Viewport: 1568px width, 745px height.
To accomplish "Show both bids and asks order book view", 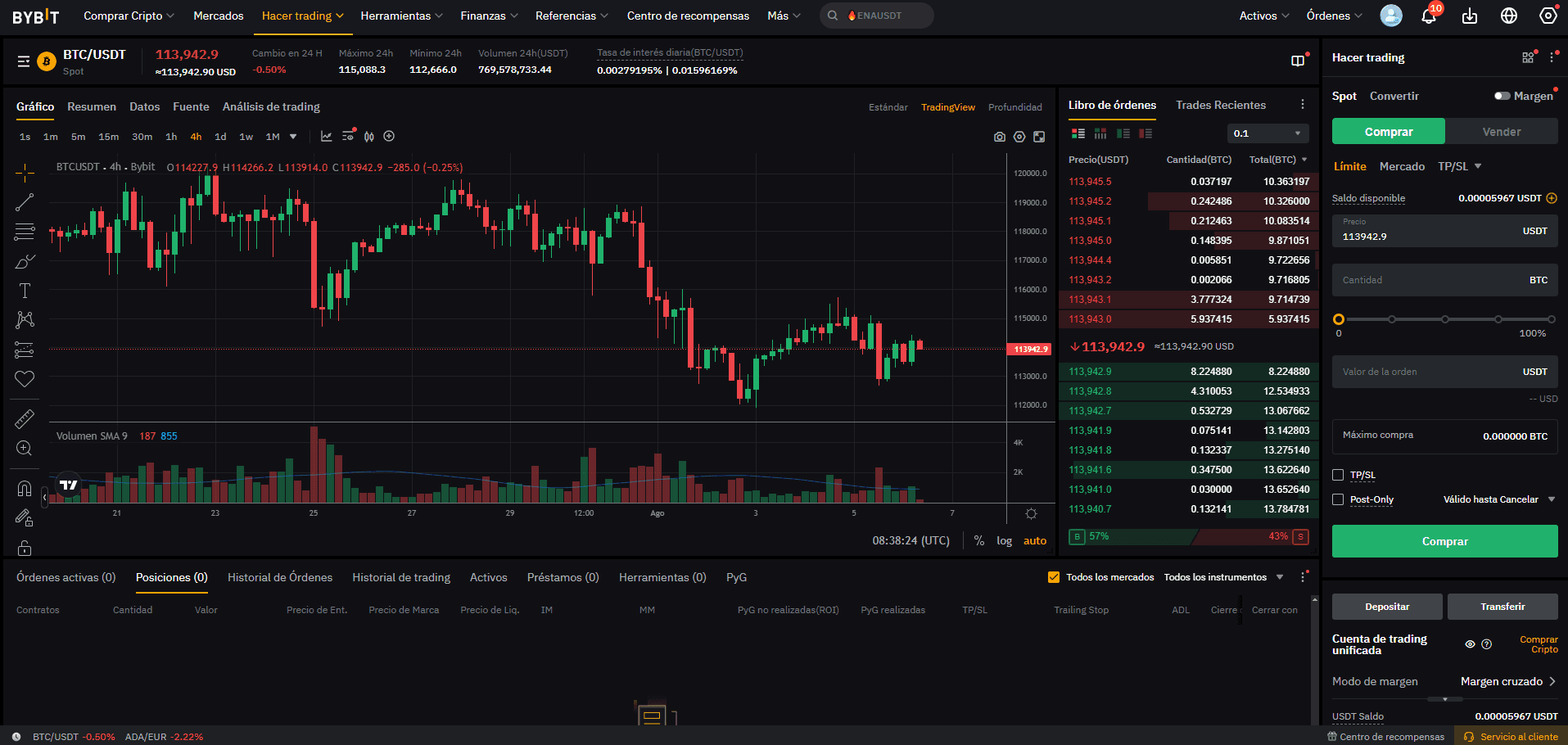I will click(x=1078, y=133).
